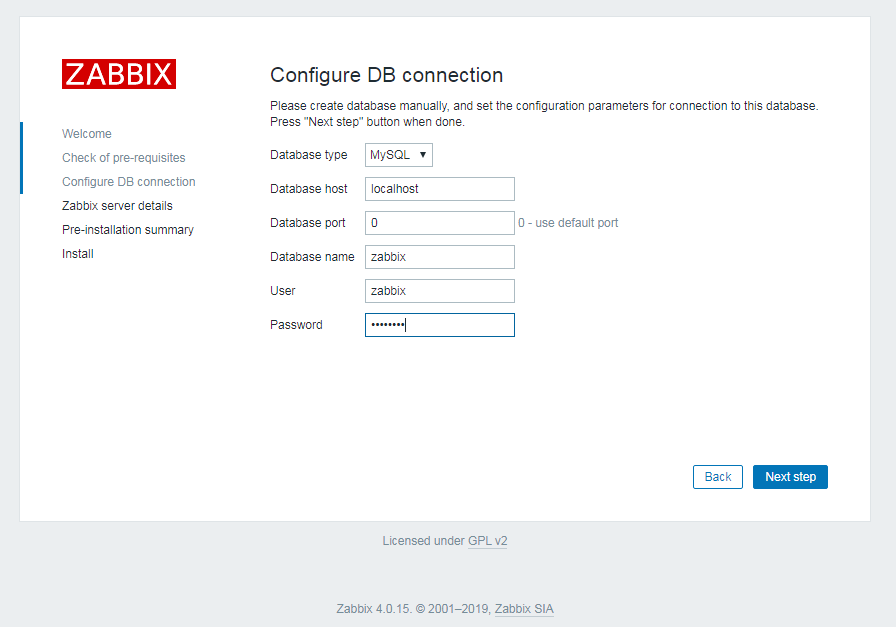This screenshot has width=896, height=627.
Task: Click the Database name field showing zabbix
Action: [x=439, y=257]
